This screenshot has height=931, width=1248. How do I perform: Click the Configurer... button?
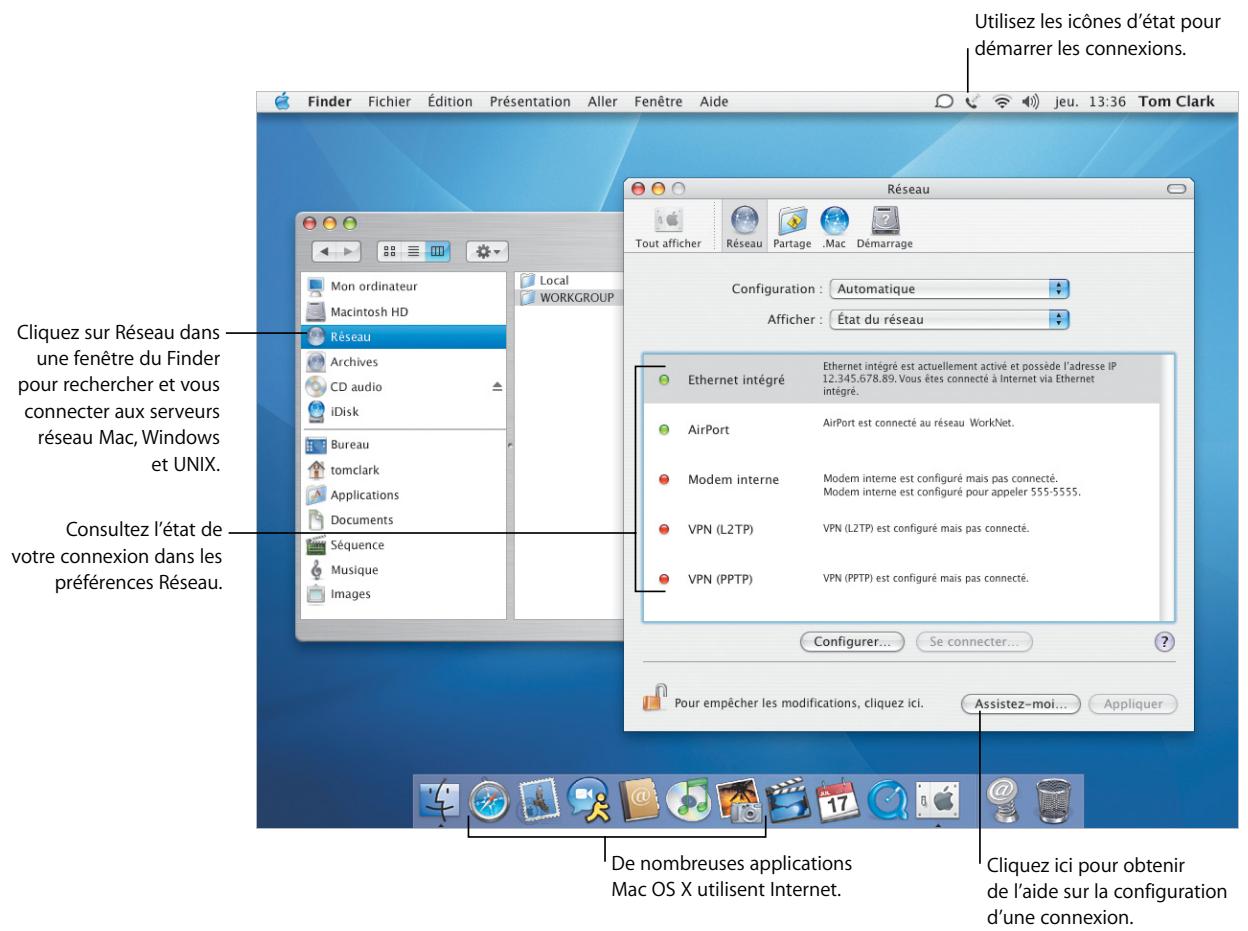pos(853,642)
